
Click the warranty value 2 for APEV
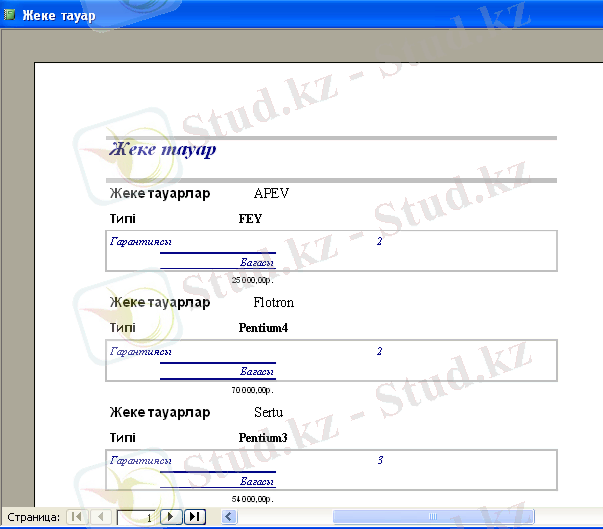coord(379,241)
